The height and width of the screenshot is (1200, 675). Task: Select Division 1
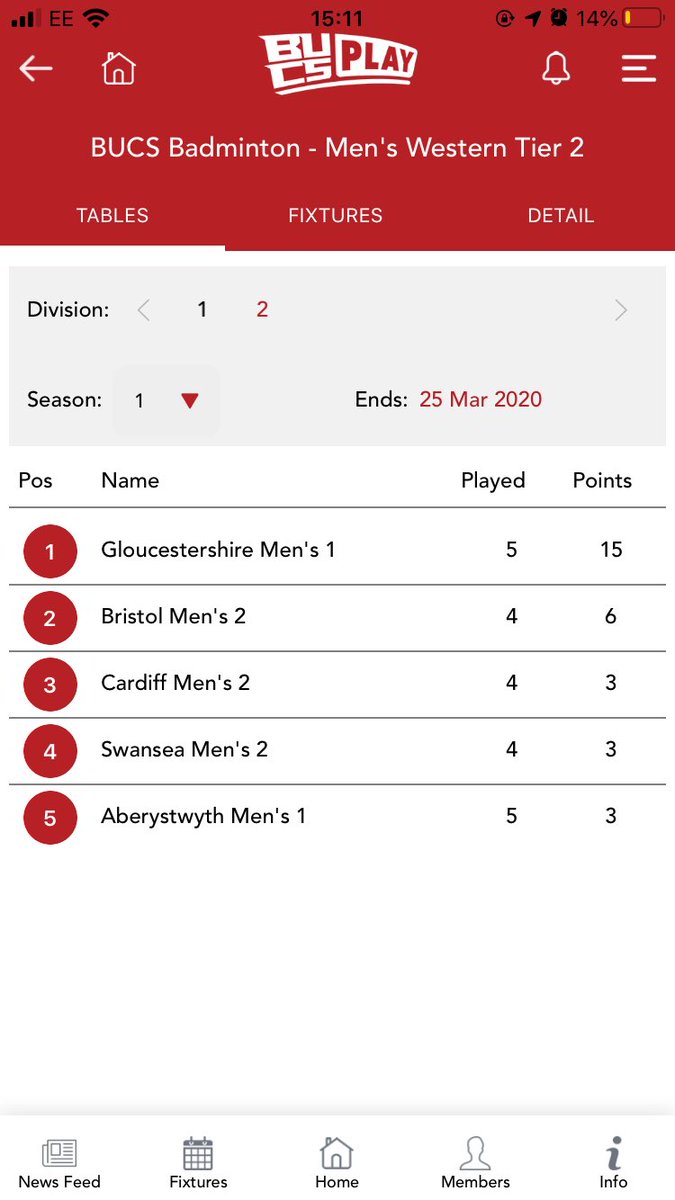click(202, 310)
